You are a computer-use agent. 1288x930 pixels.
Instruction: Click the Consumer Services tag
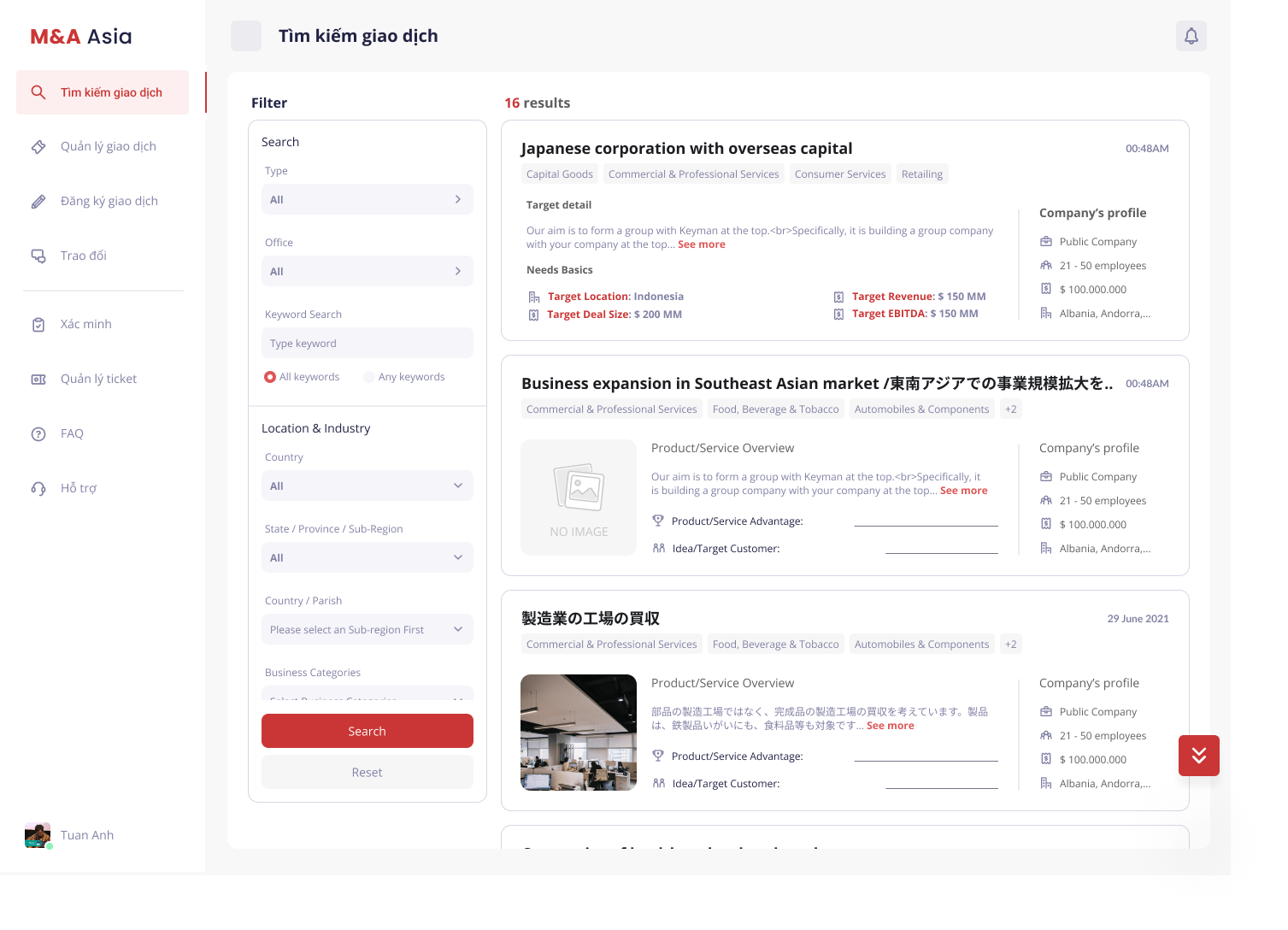click(840, 174)
